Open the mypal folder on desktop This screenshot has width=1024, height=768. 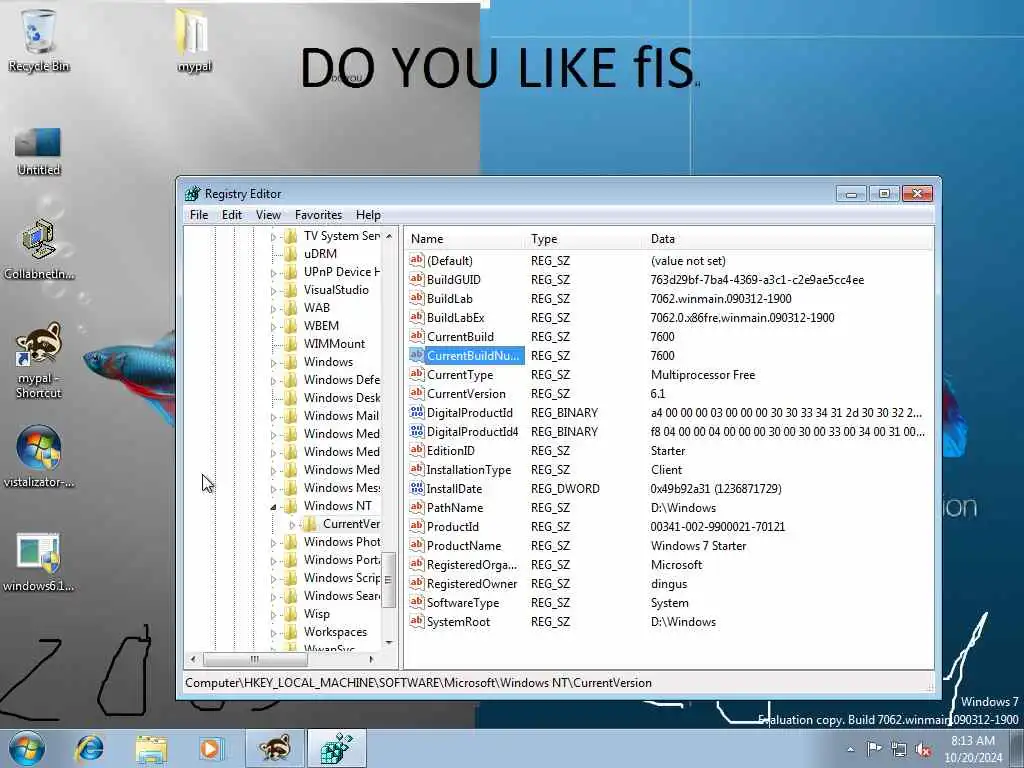click(193, 39)
